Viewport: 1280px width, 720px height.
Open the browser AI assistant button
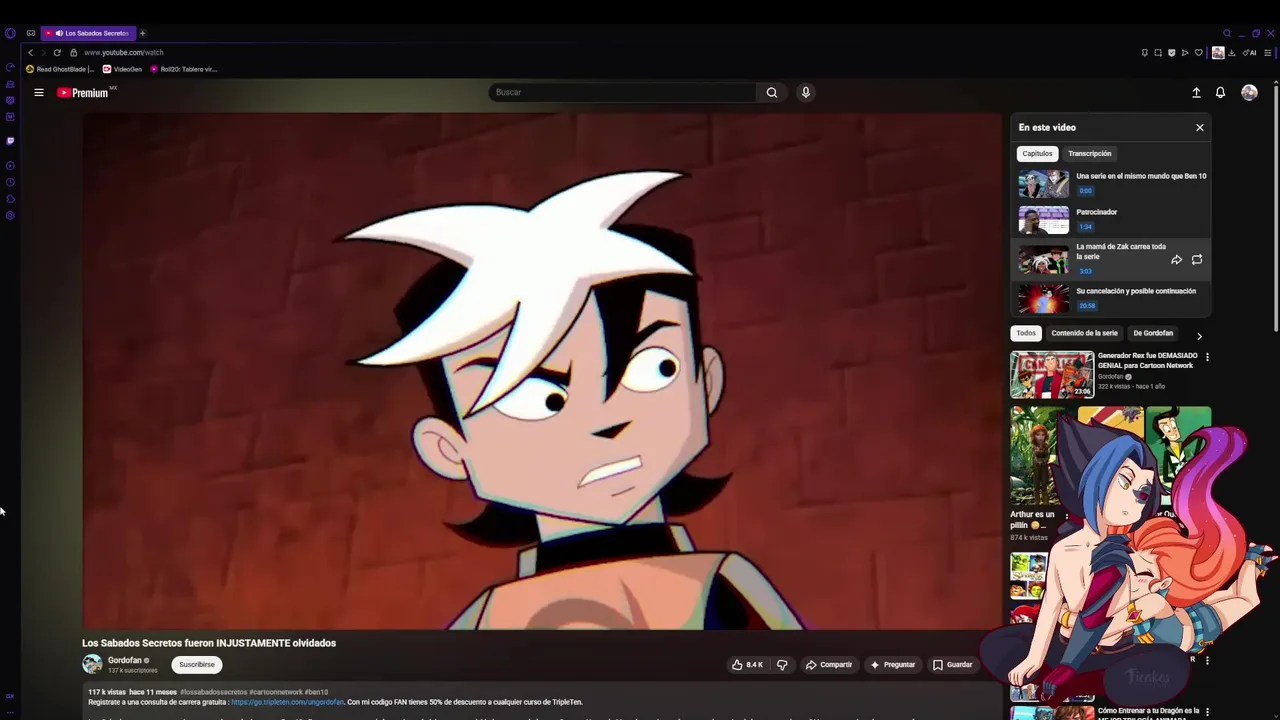[1249, 53]
